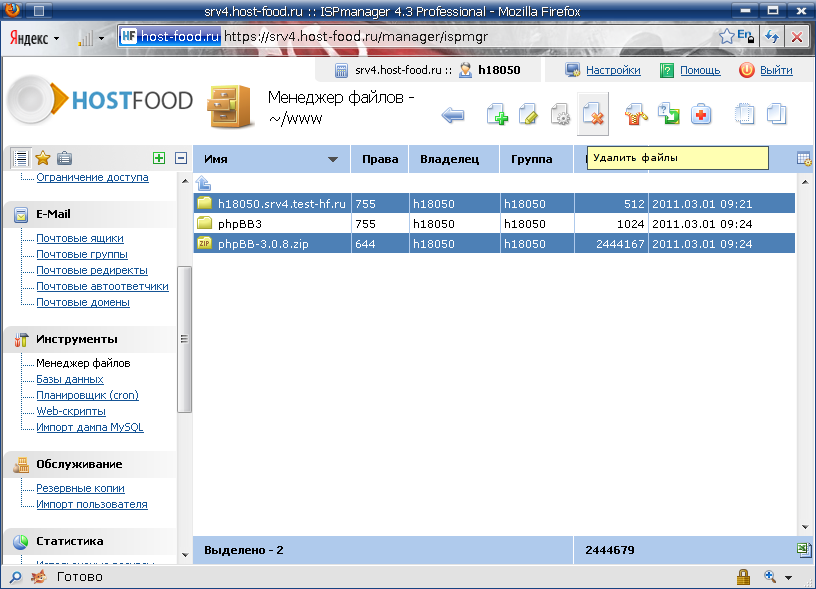Screen dimensions: 816x589
Task: Click the Delete files toolbar icon
Action: coord(593,115)
